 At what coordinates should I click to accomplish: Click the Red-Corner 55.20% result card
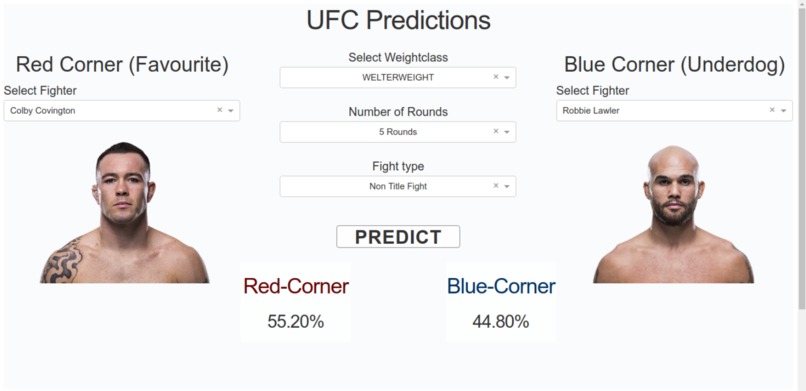click(296, 302)
